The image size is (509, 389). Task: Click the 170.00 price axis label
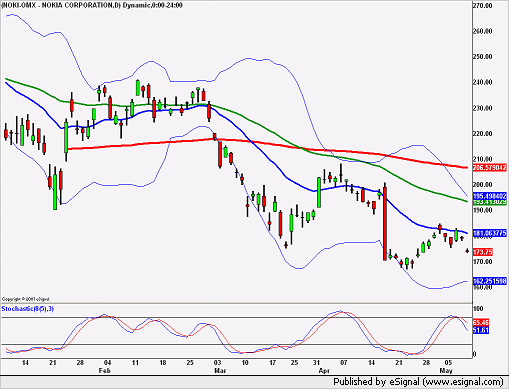(482, 262)
